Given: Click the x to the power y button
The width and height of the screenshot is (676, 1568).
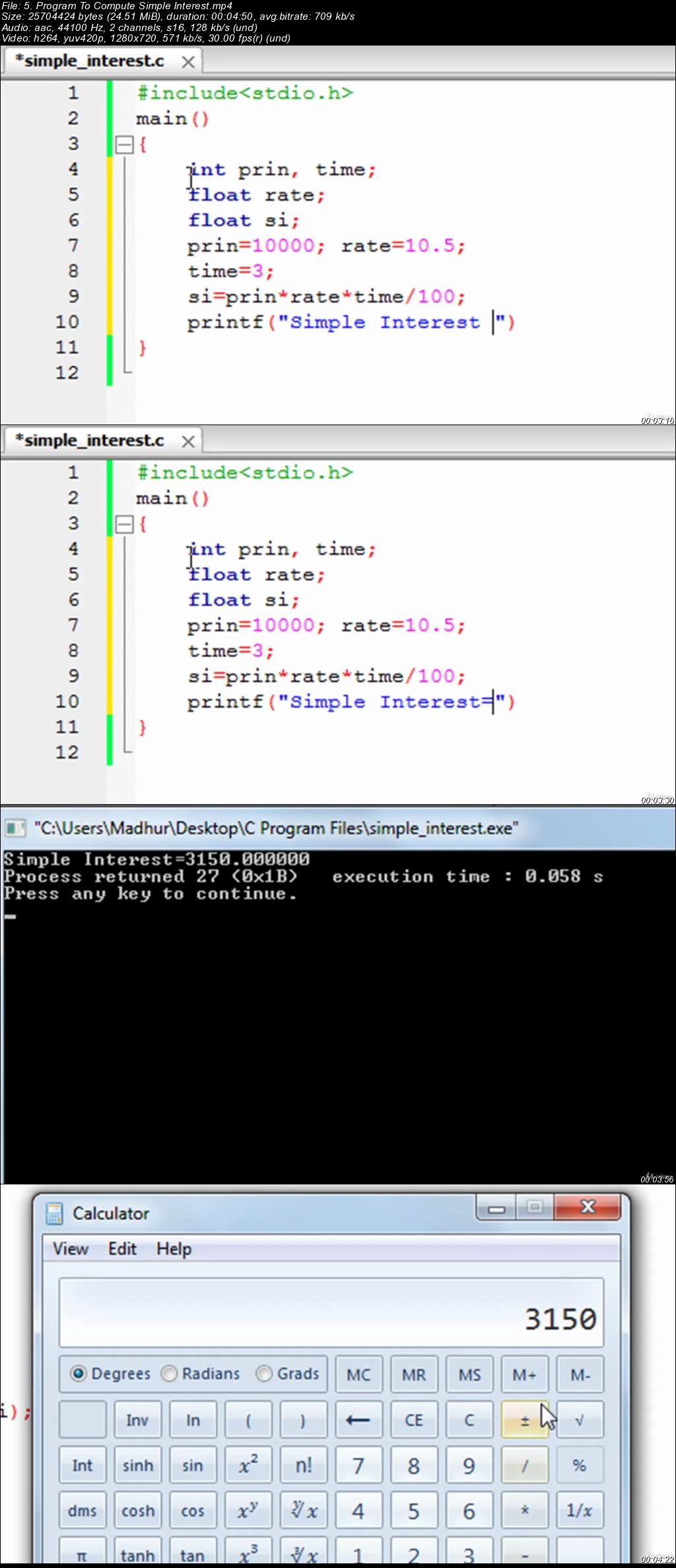Looking at the screenshot, I should tap(248, 1511).
